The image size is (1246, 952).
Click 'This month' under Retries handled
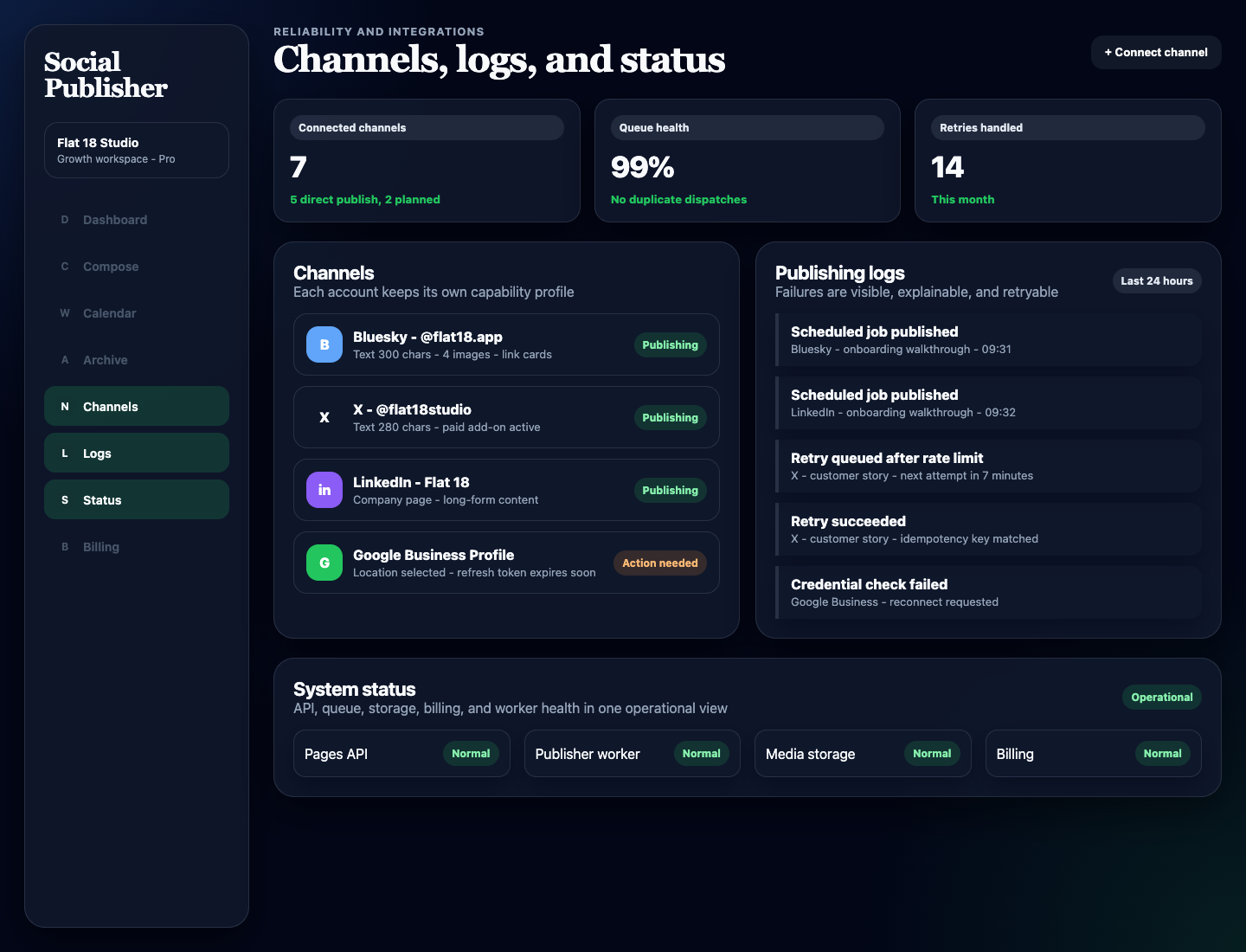click(x=963, y=199)
